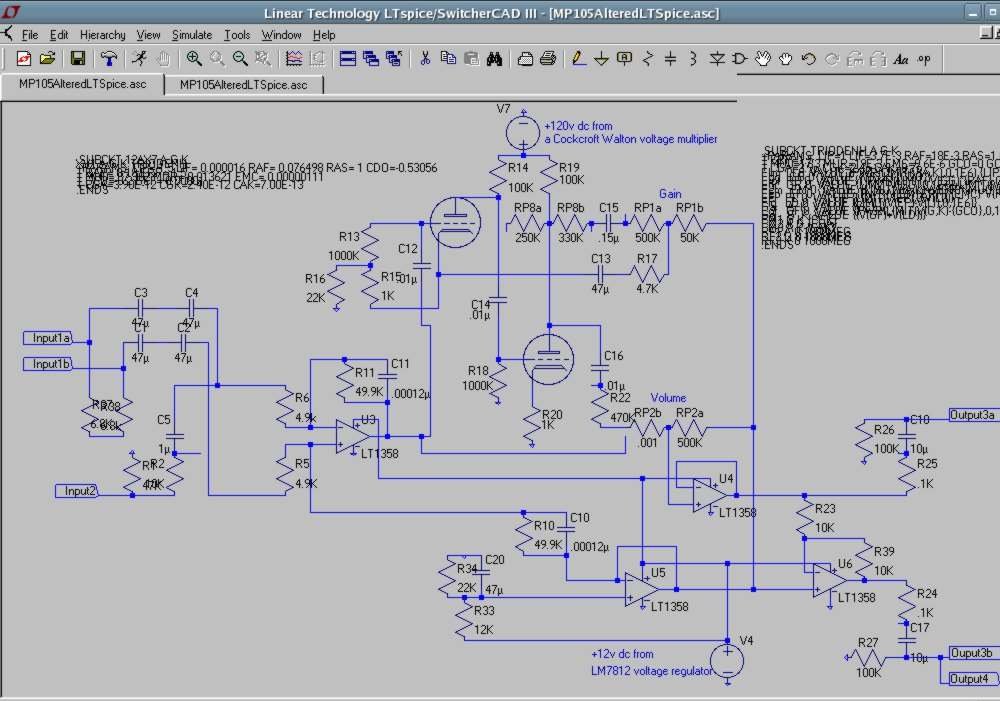Select the Draw Wire pencil tool
The image size is (1000, 701).
[578, 59]
